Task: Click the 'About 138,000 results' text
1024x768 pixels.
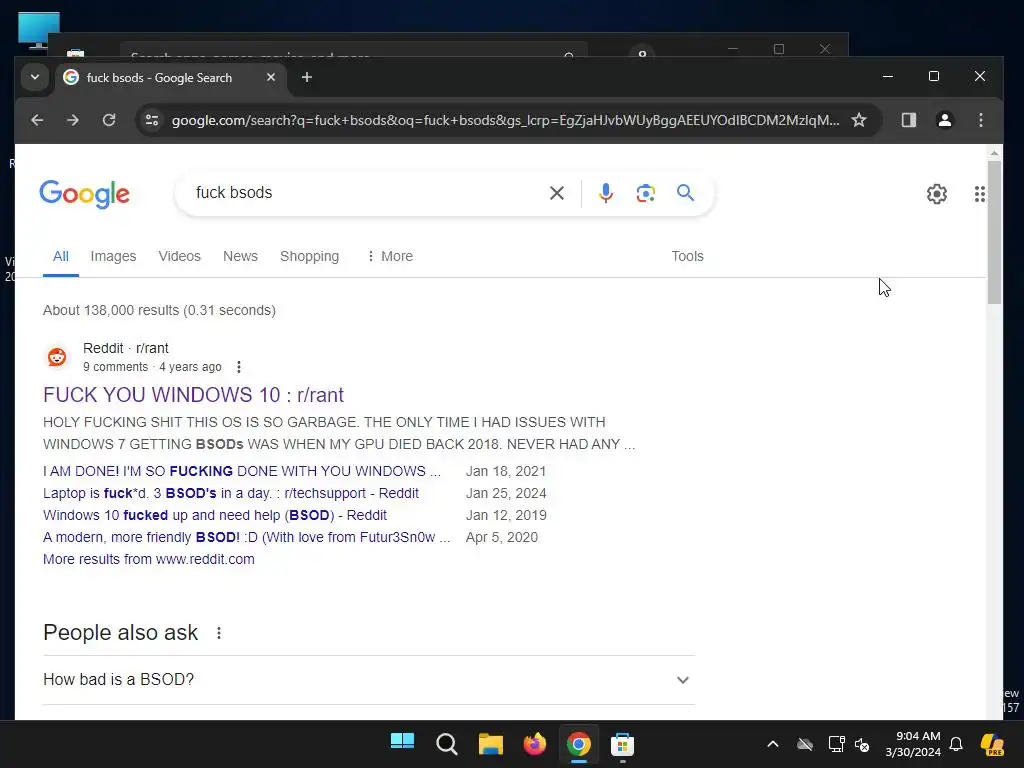Action: pyautogui.click(x=159, y=310)
